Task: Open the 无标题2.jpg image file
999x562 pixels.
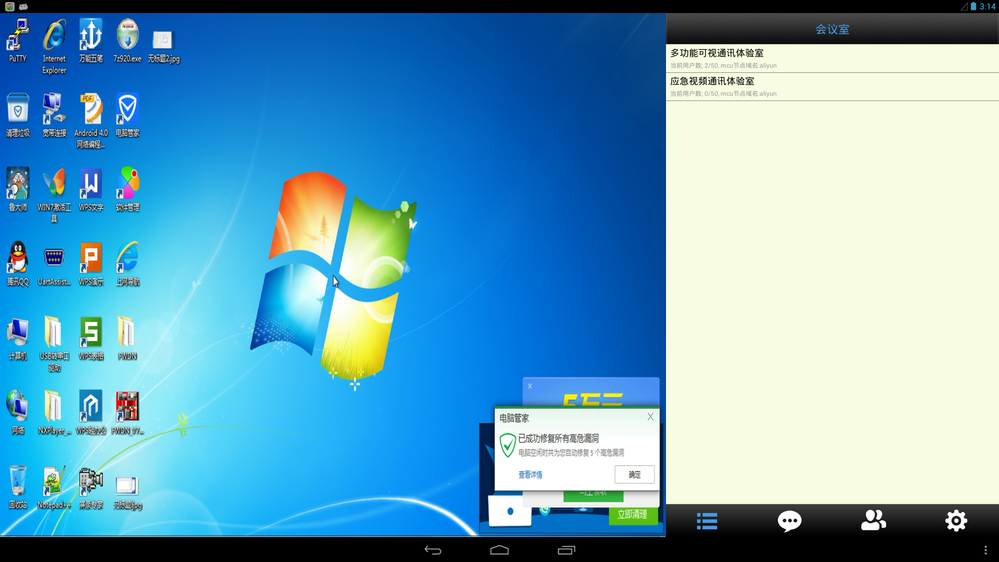Action: (x=164, y=46)
